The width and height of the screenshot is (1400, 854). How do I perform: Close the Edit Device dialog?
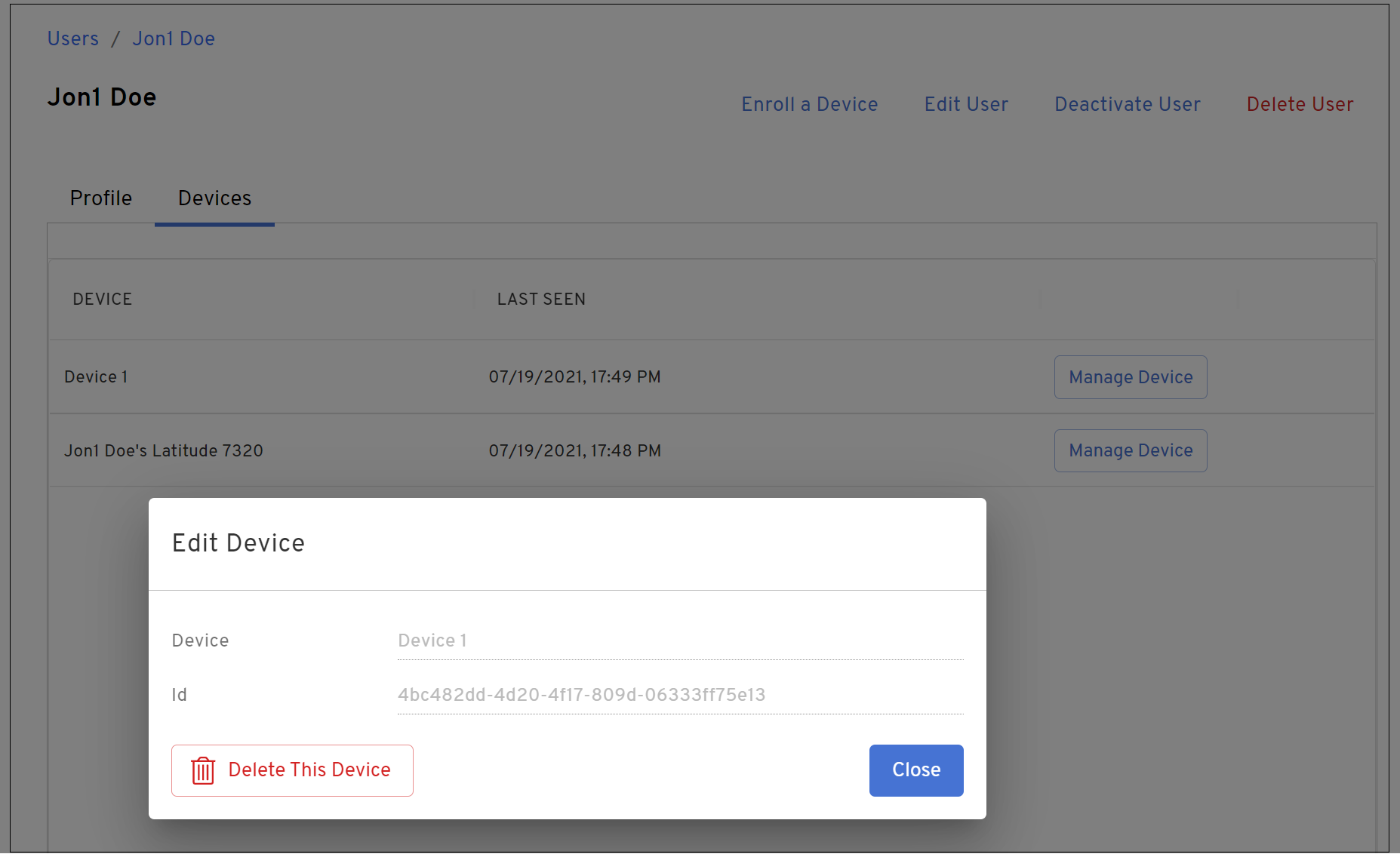click(x=915, y=770)
